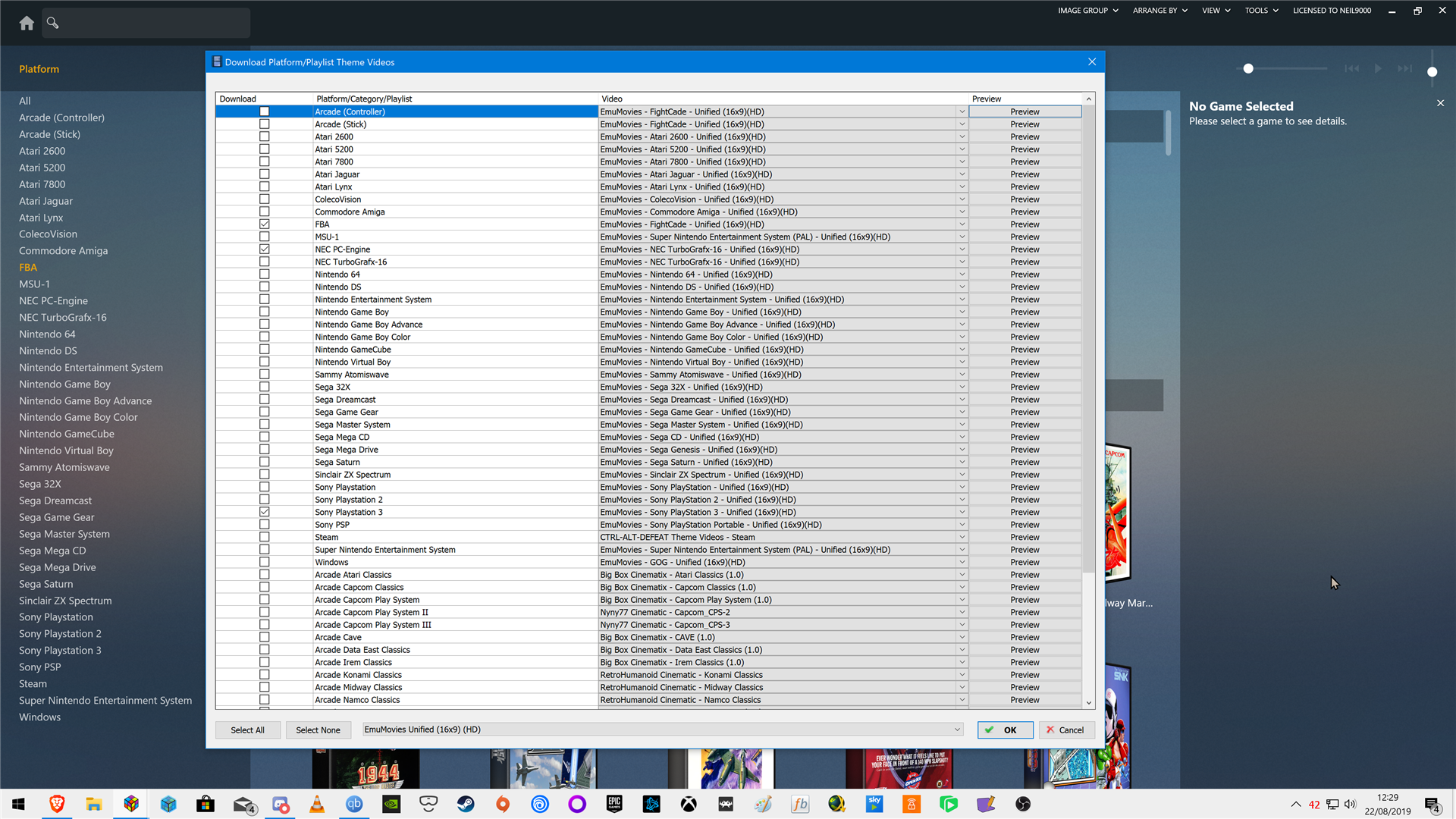Confirm dialog with OK button

click(1005, 730)
